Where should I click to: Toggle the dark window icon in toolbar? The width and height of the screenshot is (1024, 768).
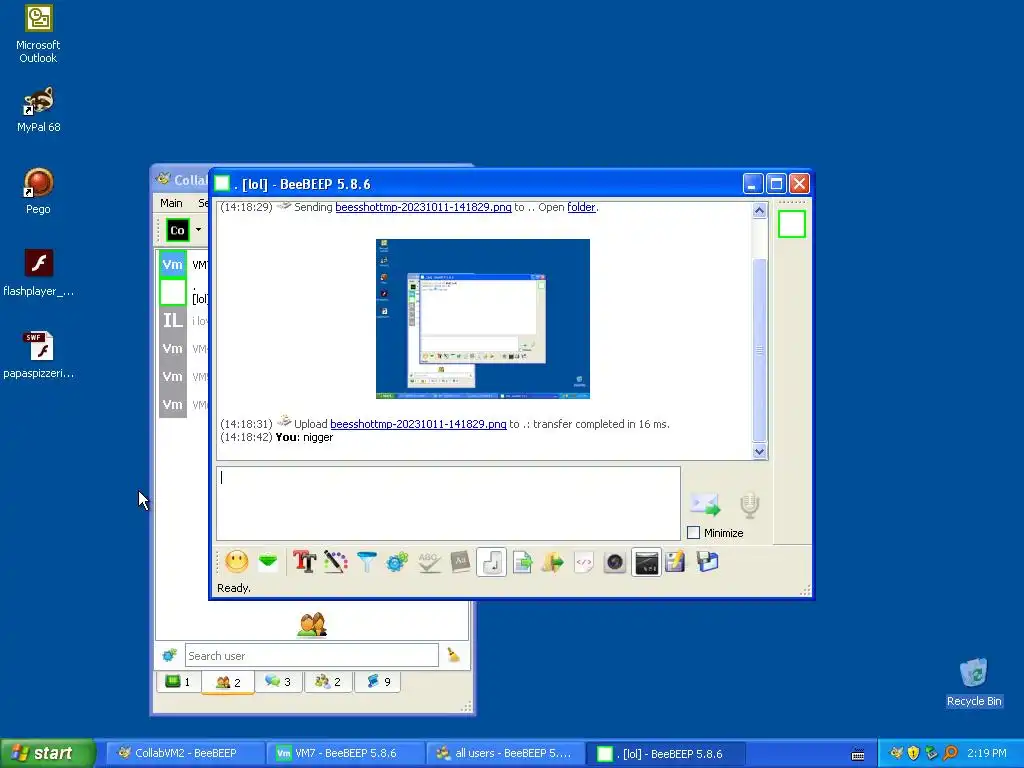pos(647,562)
